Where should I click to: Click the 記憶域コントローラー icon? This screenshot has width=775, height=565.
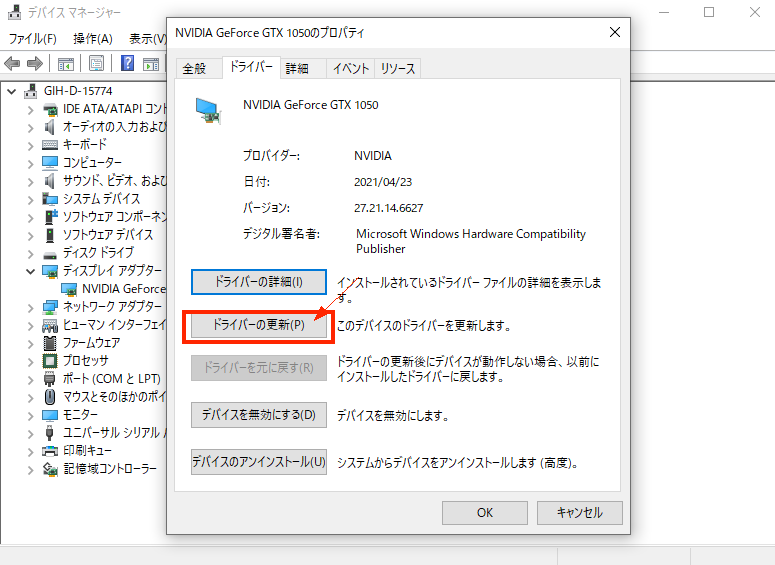pos(50,469)
